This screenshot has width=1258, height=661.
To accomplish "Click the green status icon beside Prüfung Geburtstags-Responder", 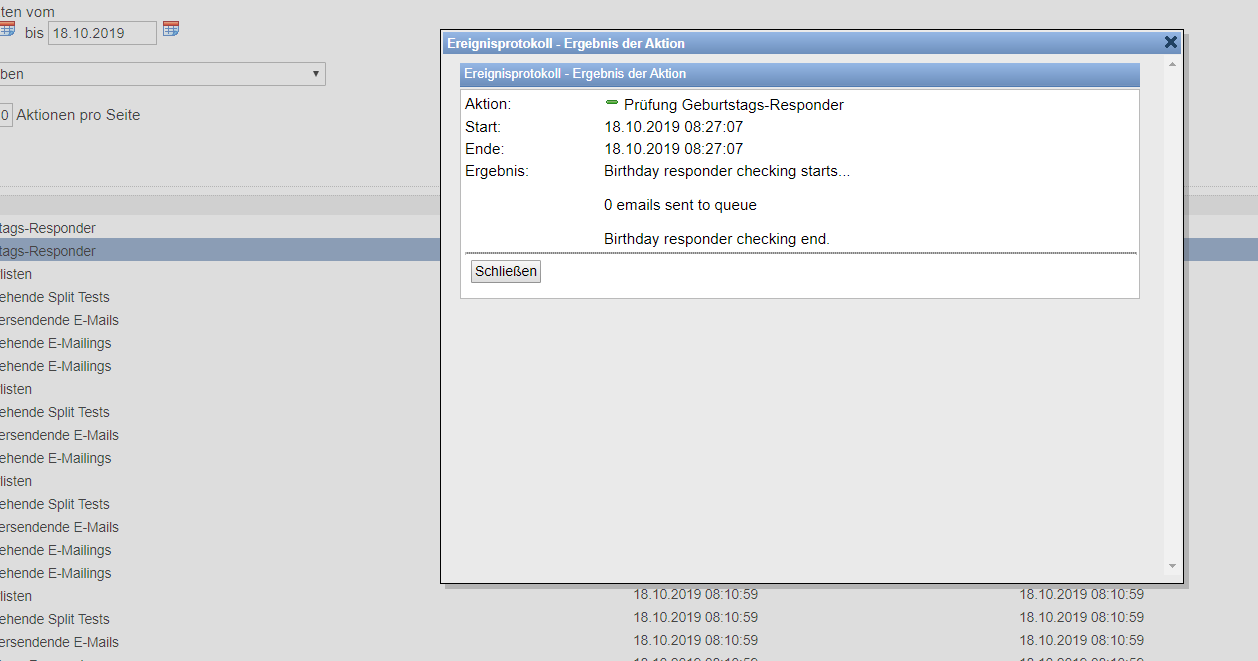I will [611, 102].
